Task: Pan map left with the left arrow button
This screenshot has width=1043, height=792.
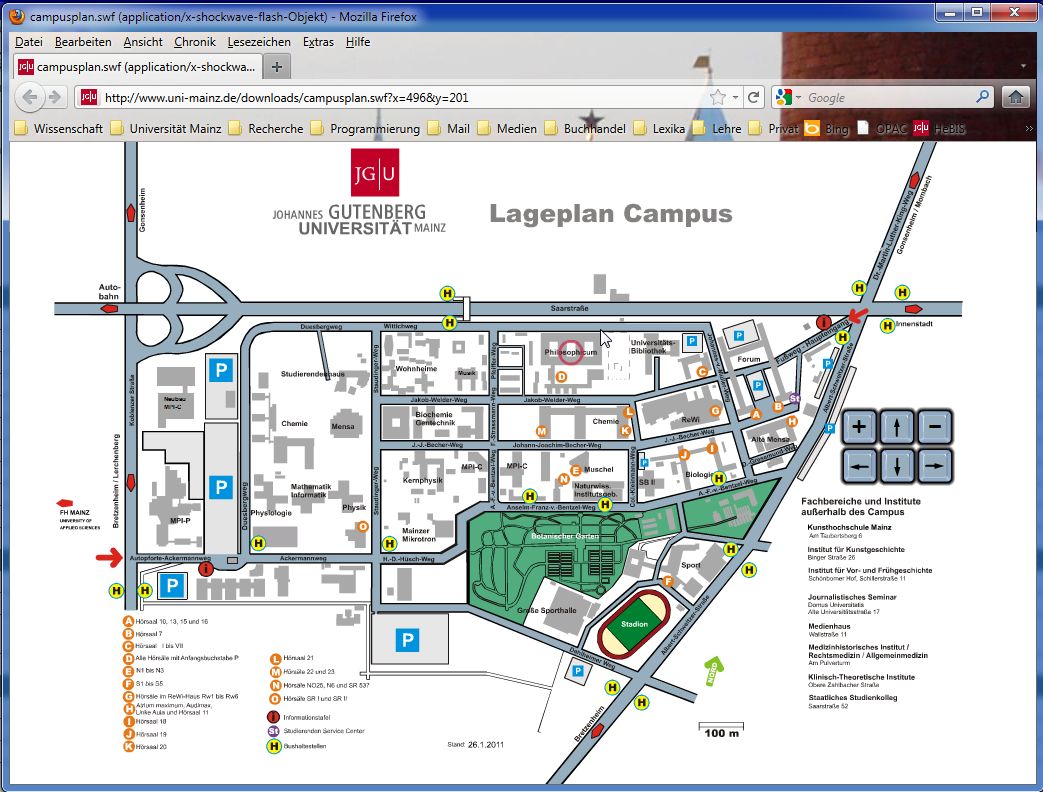Action: [859, 466]
